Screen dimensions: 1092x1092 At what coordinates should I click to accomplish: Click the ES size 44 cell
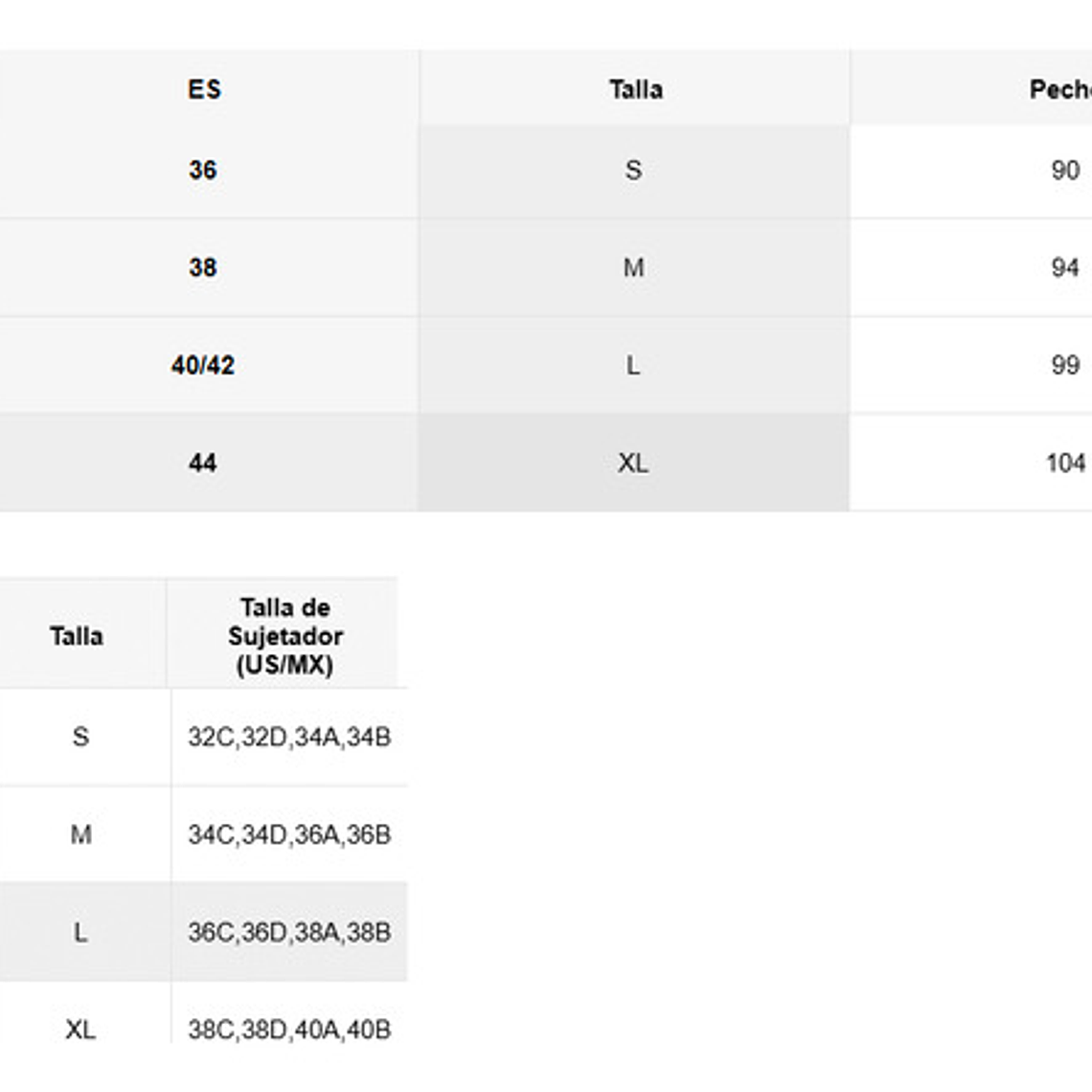[x=203, y=463]
